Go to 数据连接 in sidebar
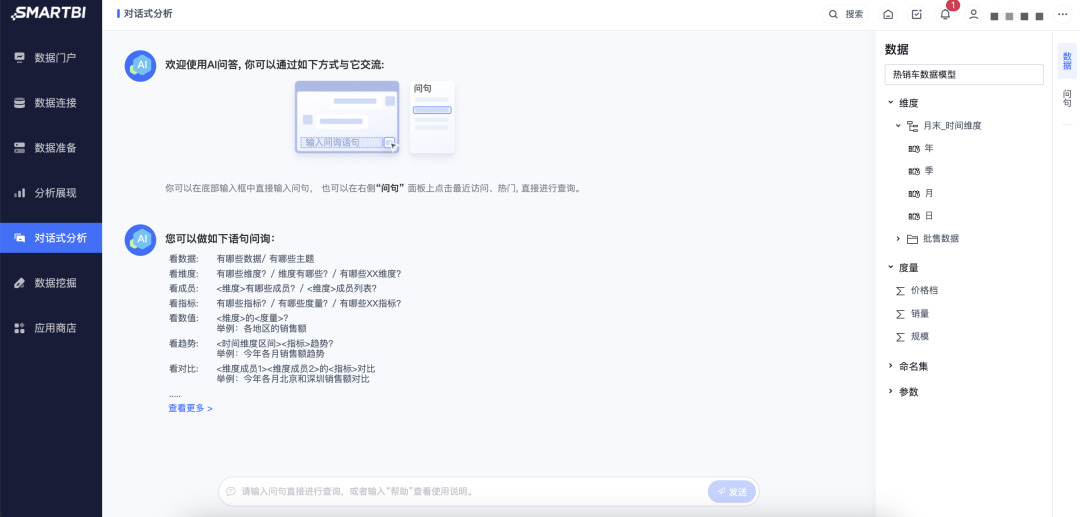 pos(51,103)
